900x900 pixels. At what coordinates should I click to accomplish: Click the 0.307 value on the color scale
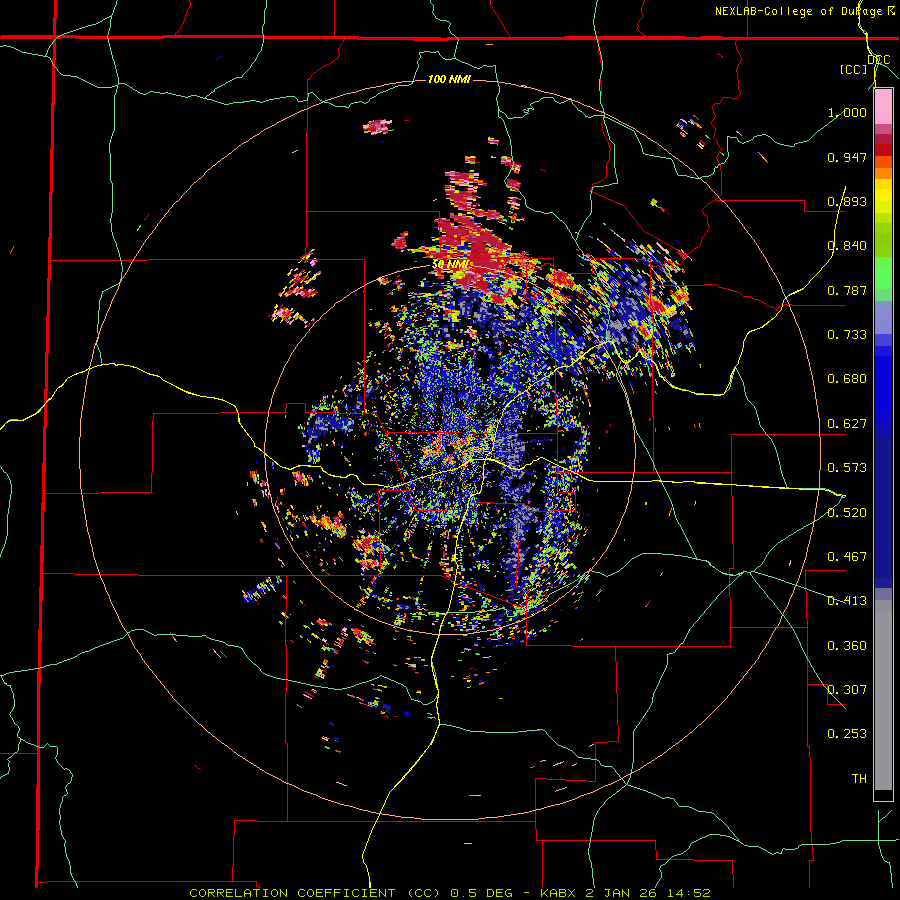coord(847,690)
